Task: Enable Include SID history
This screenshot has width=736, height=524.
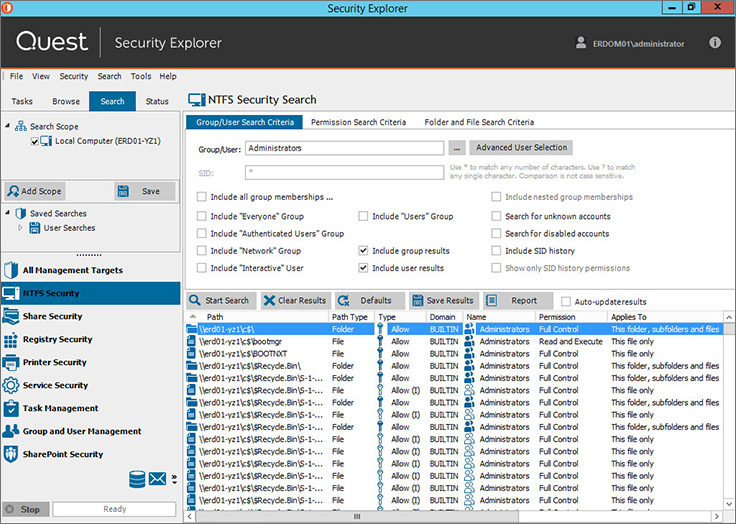Action: (496, 251)
